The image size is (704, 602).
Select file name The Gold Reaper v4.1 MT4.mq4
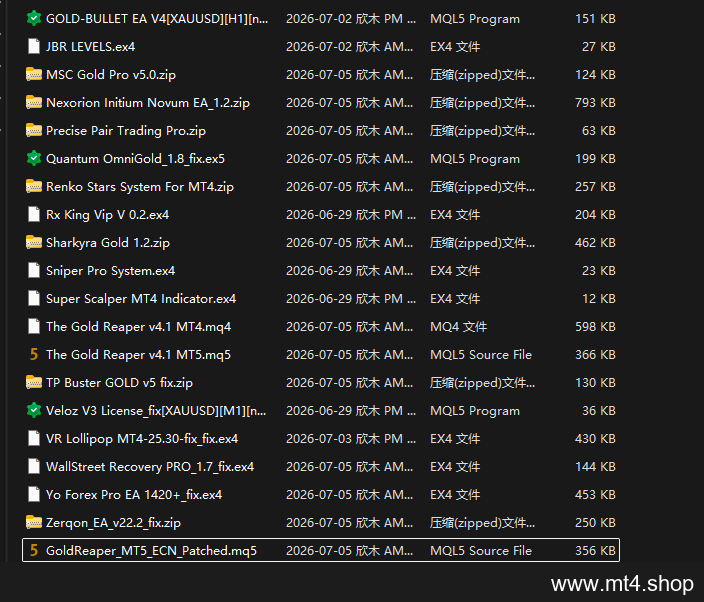pyautogui.click(x=138, y=327)
